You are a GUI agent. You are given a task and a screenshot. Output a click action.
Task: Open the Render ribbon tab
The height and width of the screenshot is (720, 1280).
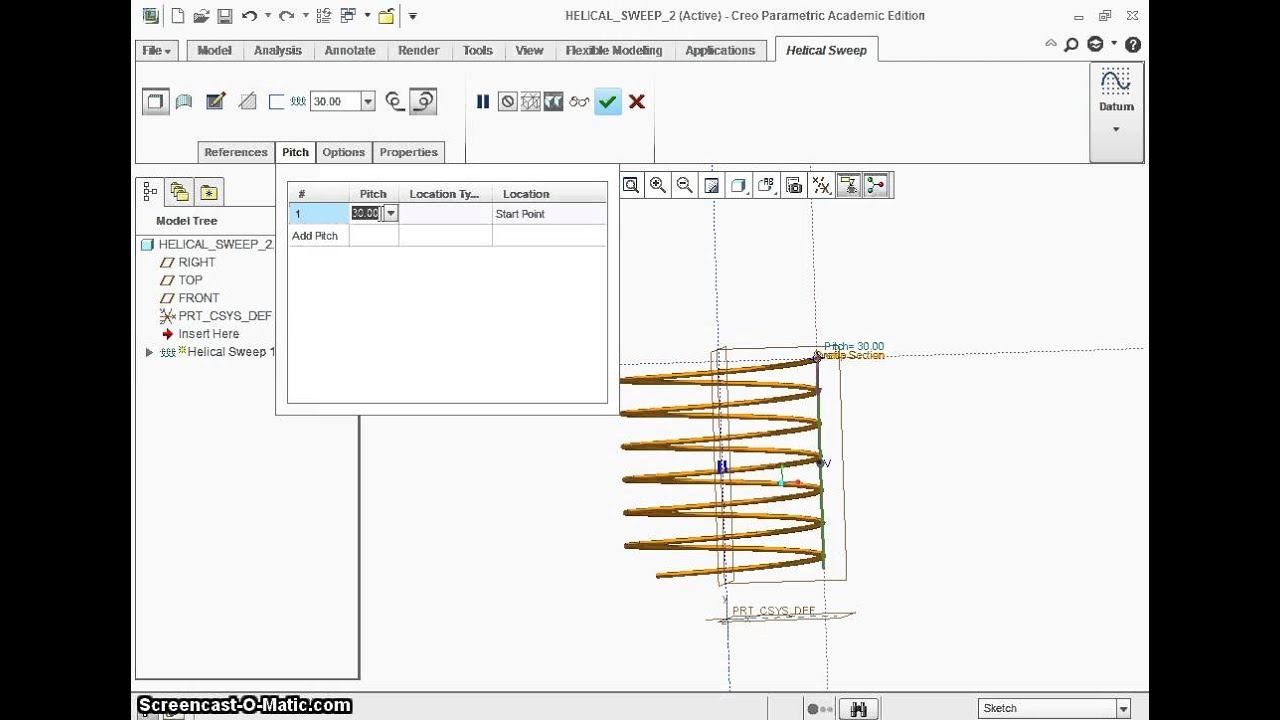(418, 50)
